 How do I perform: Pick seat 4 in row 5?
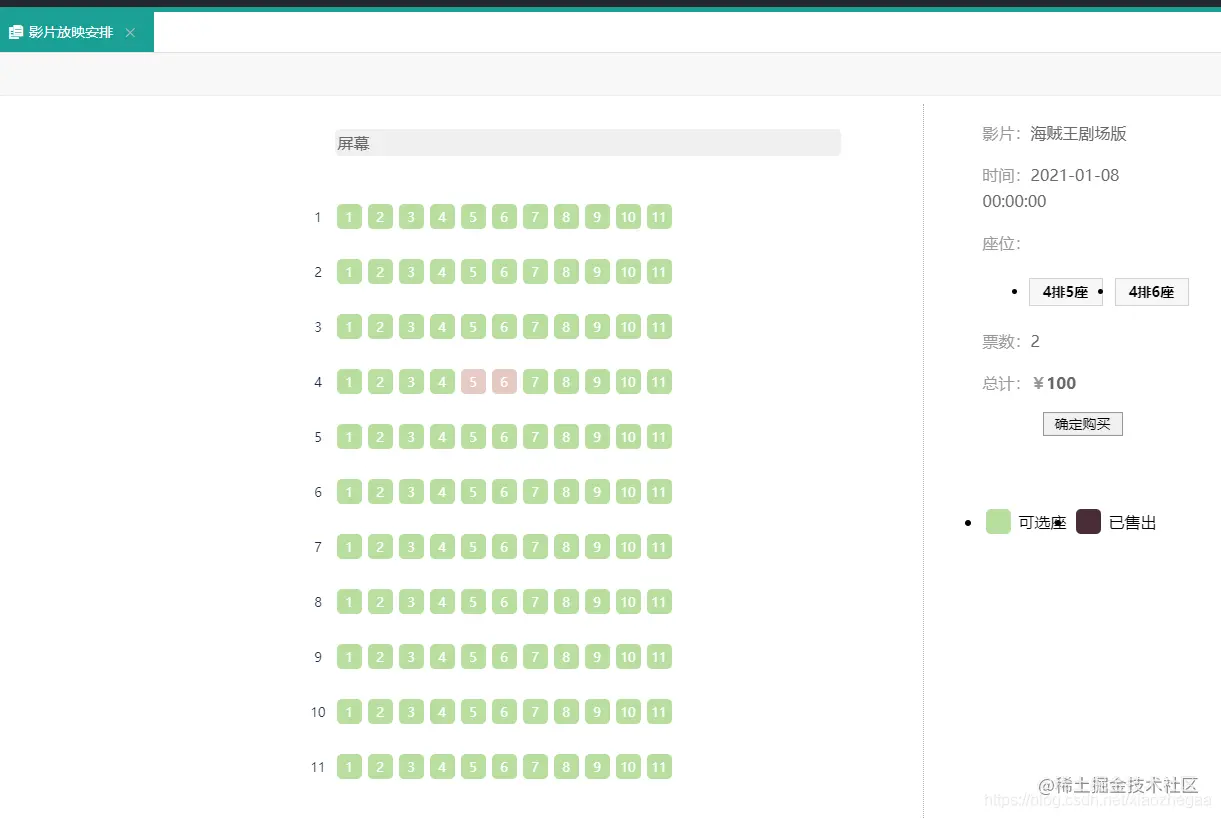pyautogui.click(x=442, y=437)
